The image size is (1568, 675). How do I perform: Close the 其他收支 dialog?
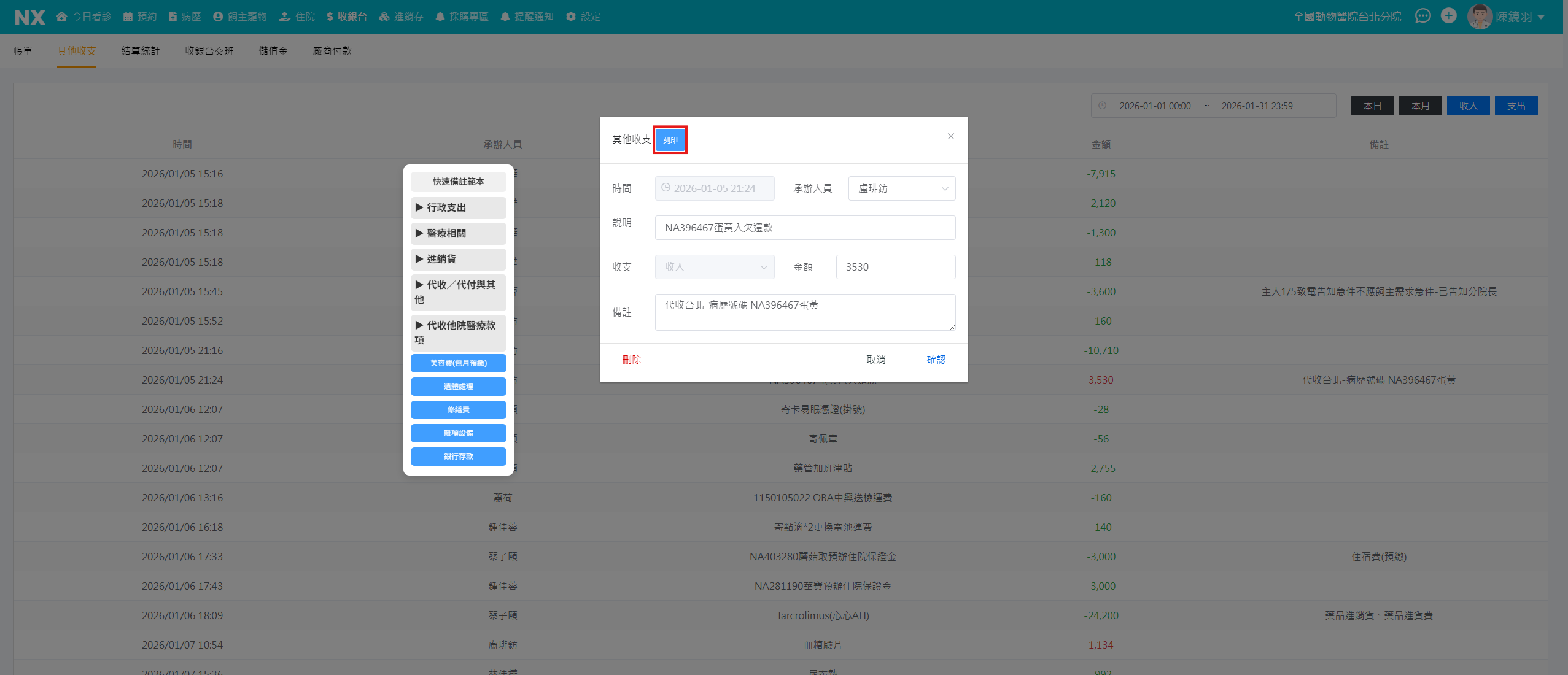[x=950, y=136]
